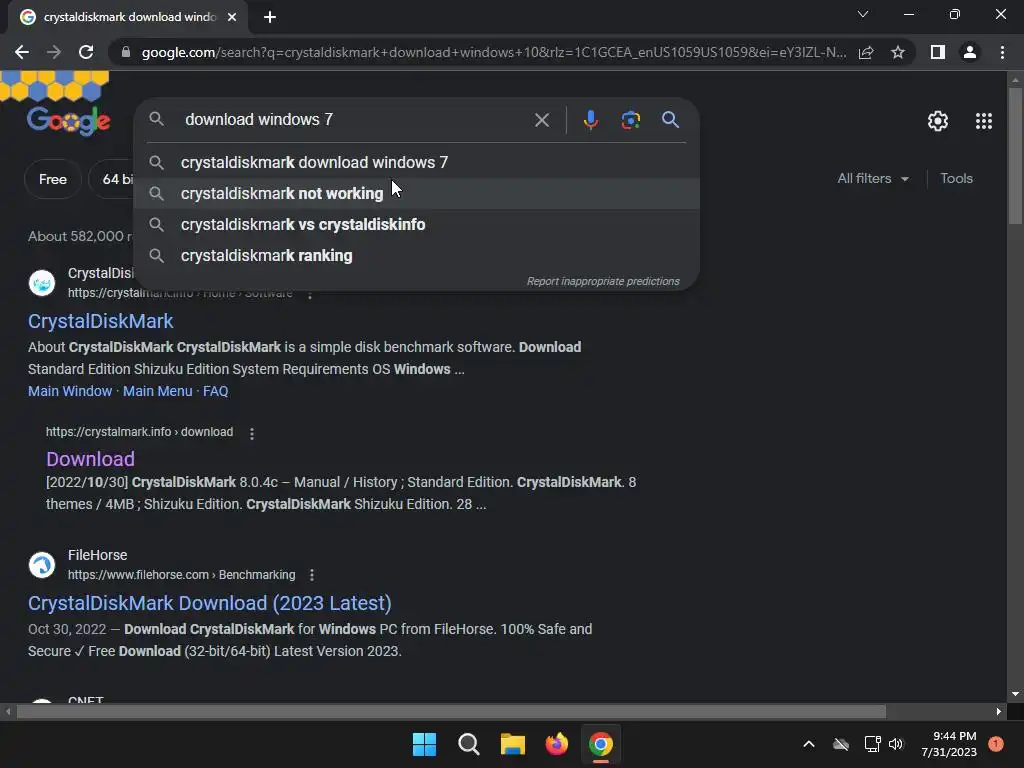Click the CrystalMark site favicon

click(x=42, y=283)
